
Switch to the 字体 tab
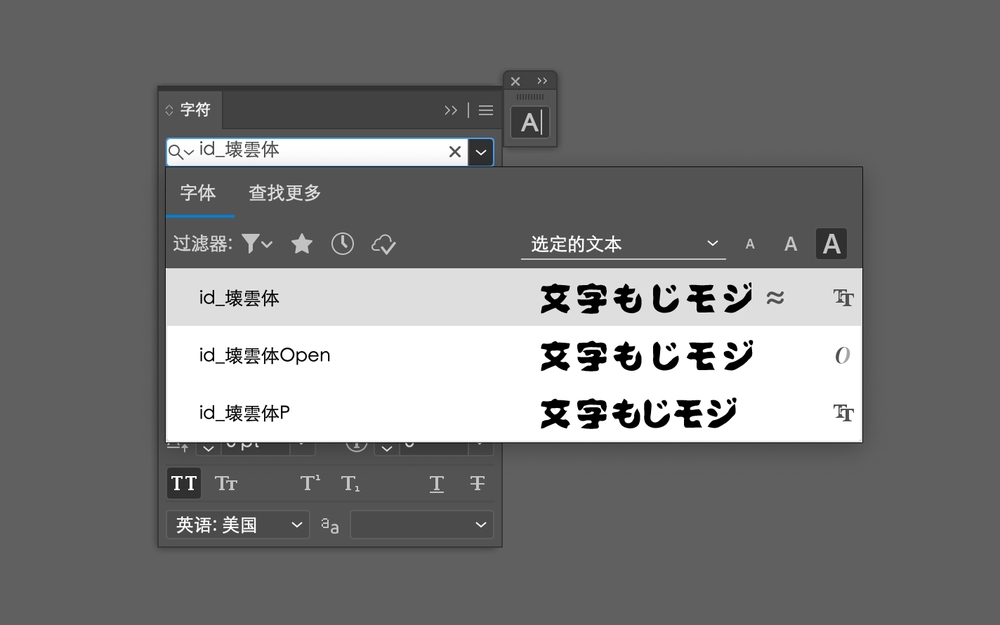coord(198,193)
